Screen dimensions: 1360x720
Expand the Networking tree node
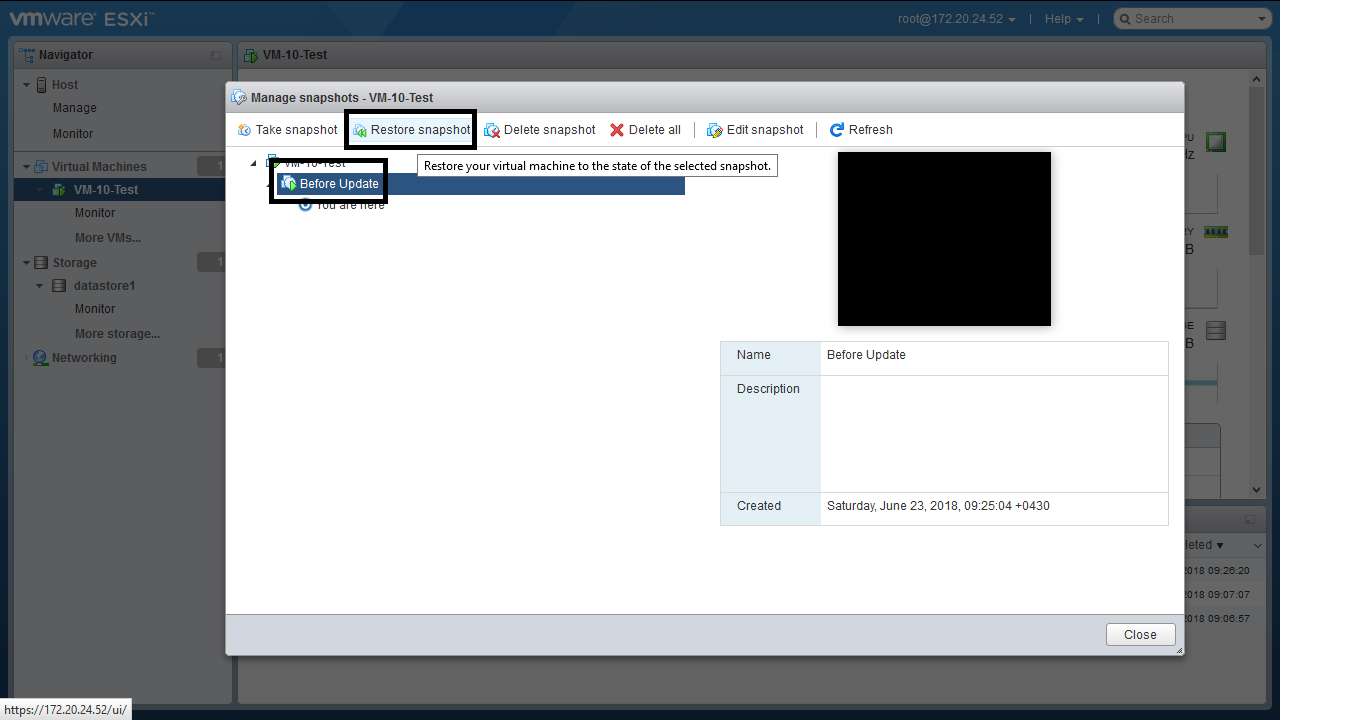pos(27,358)
